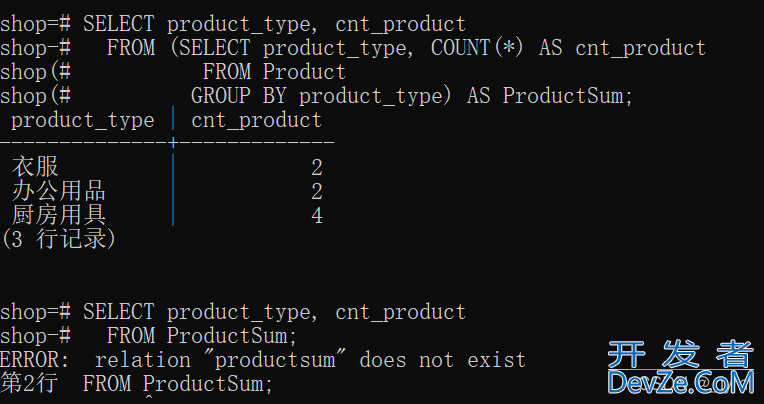Screen dimensions: 764x404
Task: Click the 办公用品 row value
Action: 58,191
